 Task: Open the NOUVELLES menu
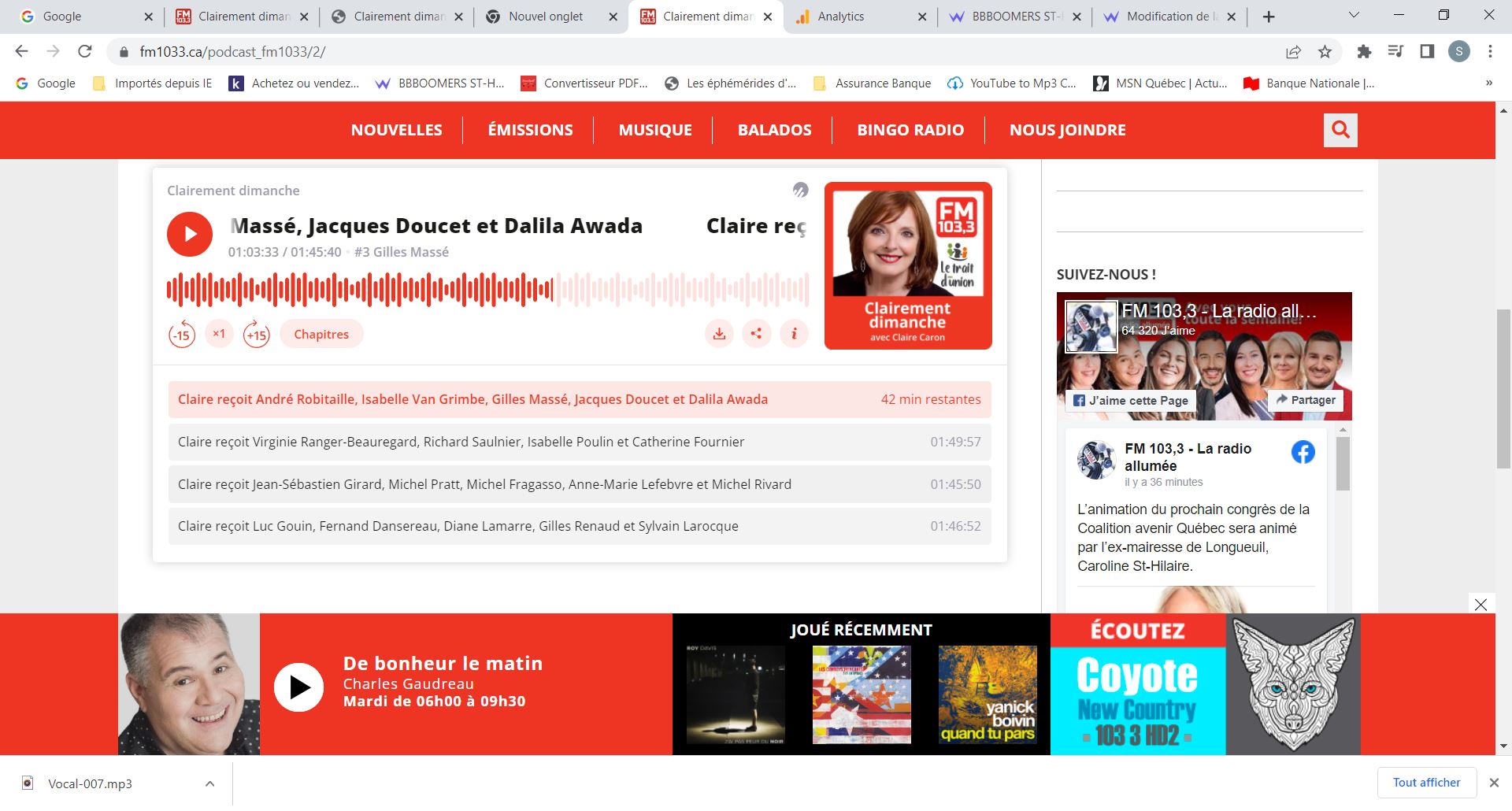pyautogui.click(x=397, y=130)
